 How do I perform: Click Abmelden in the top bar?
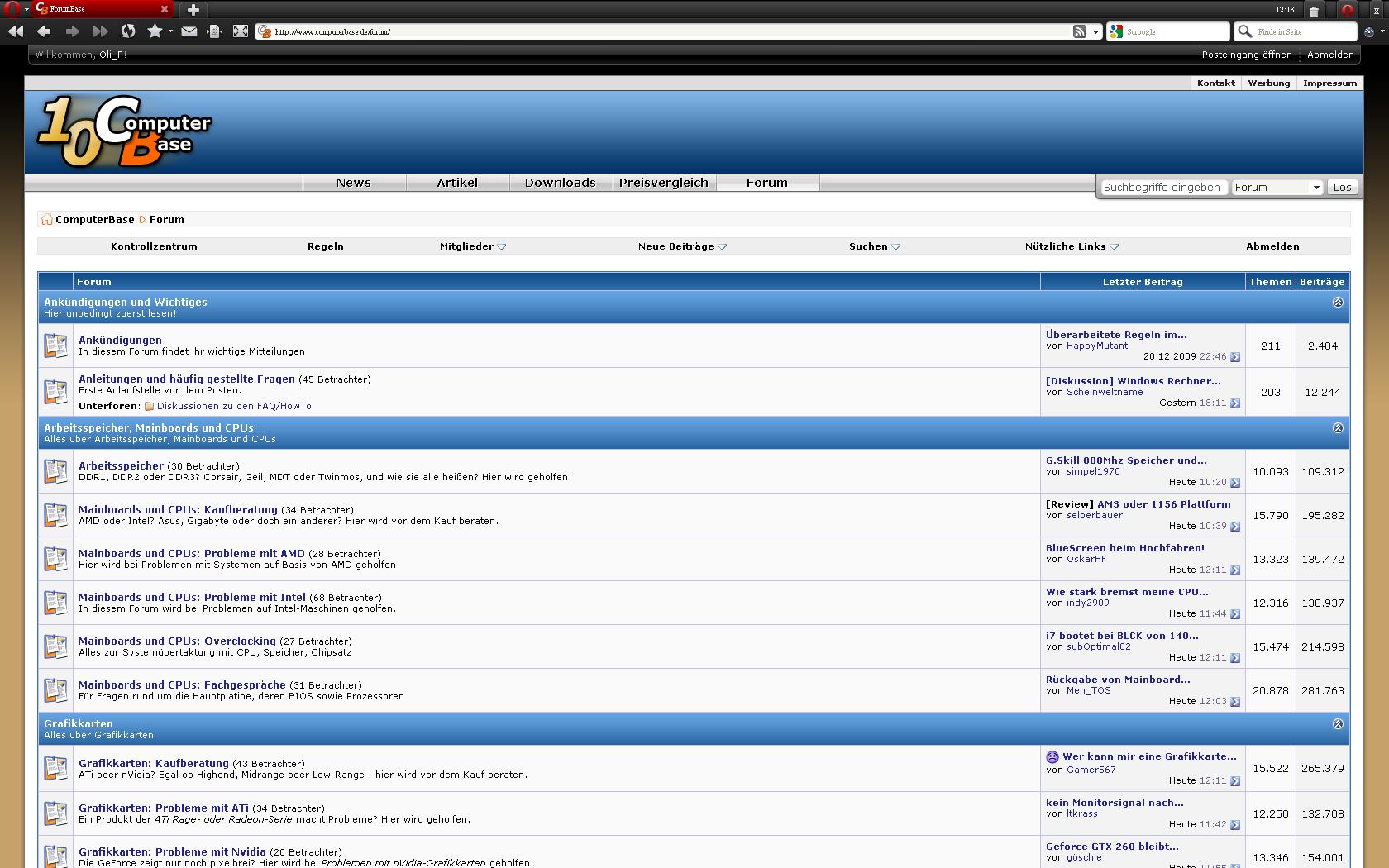(1331, 55)
